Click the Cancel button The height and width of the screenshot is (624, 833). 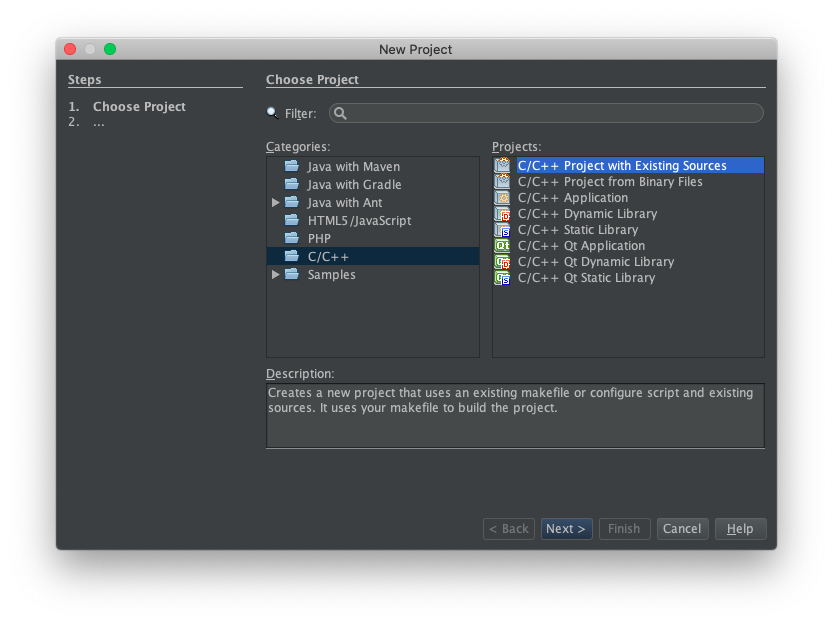coord(682,529)
